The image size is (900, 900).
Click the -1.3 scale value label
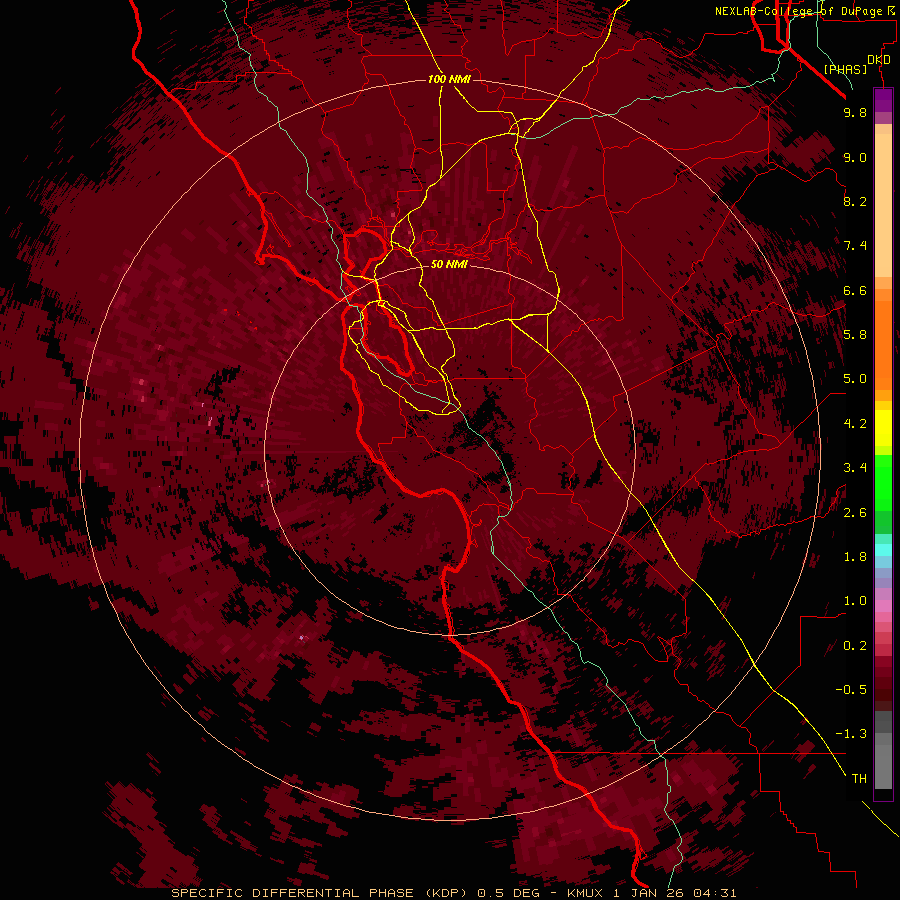[851, 734]
